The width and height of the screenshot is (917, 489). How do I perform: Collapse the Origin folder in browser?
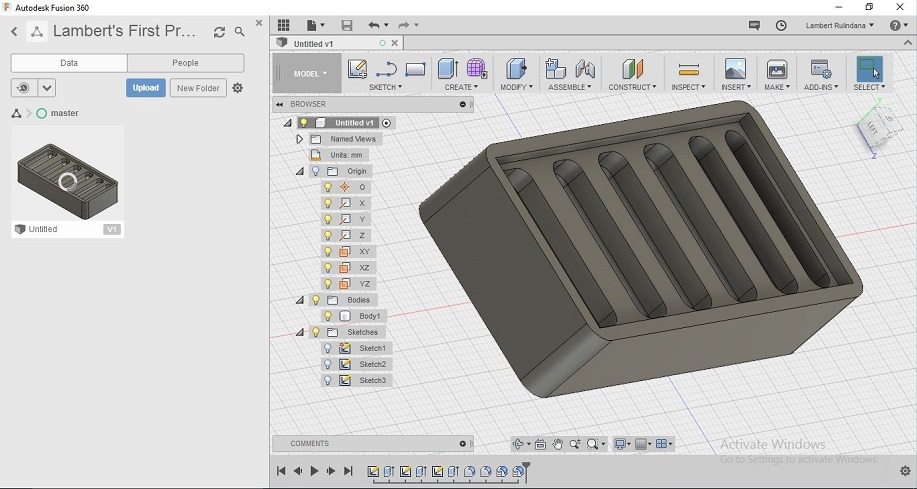pos(299,171)
